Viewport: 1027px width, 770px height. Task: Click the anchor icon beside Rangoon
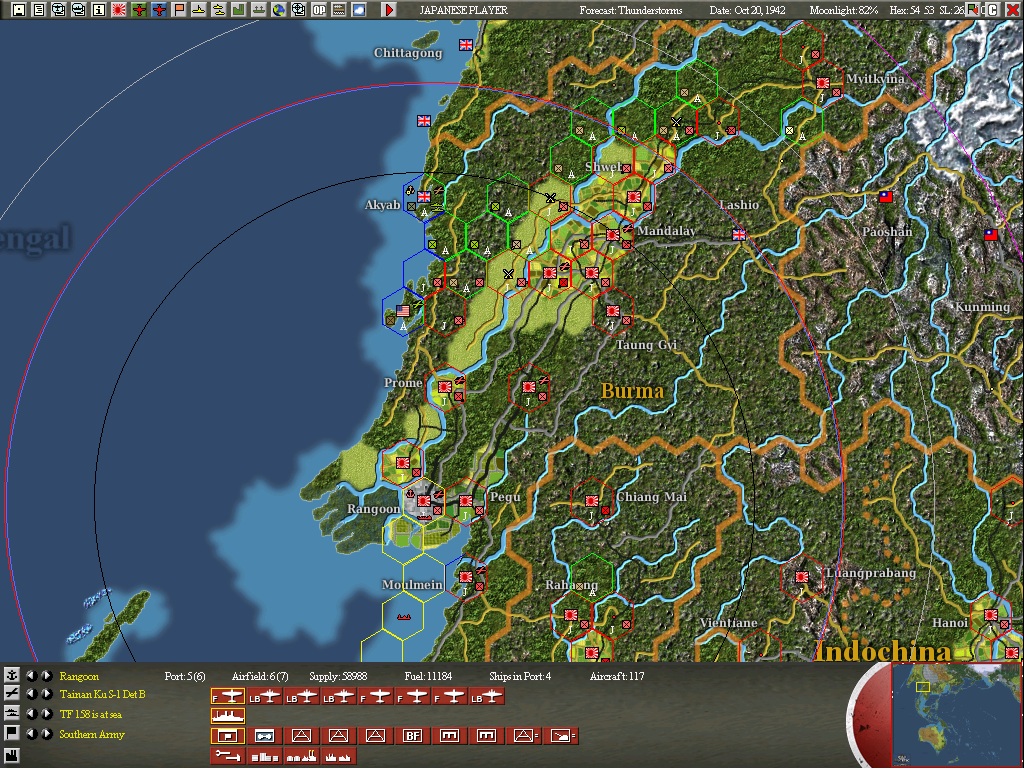11,676
